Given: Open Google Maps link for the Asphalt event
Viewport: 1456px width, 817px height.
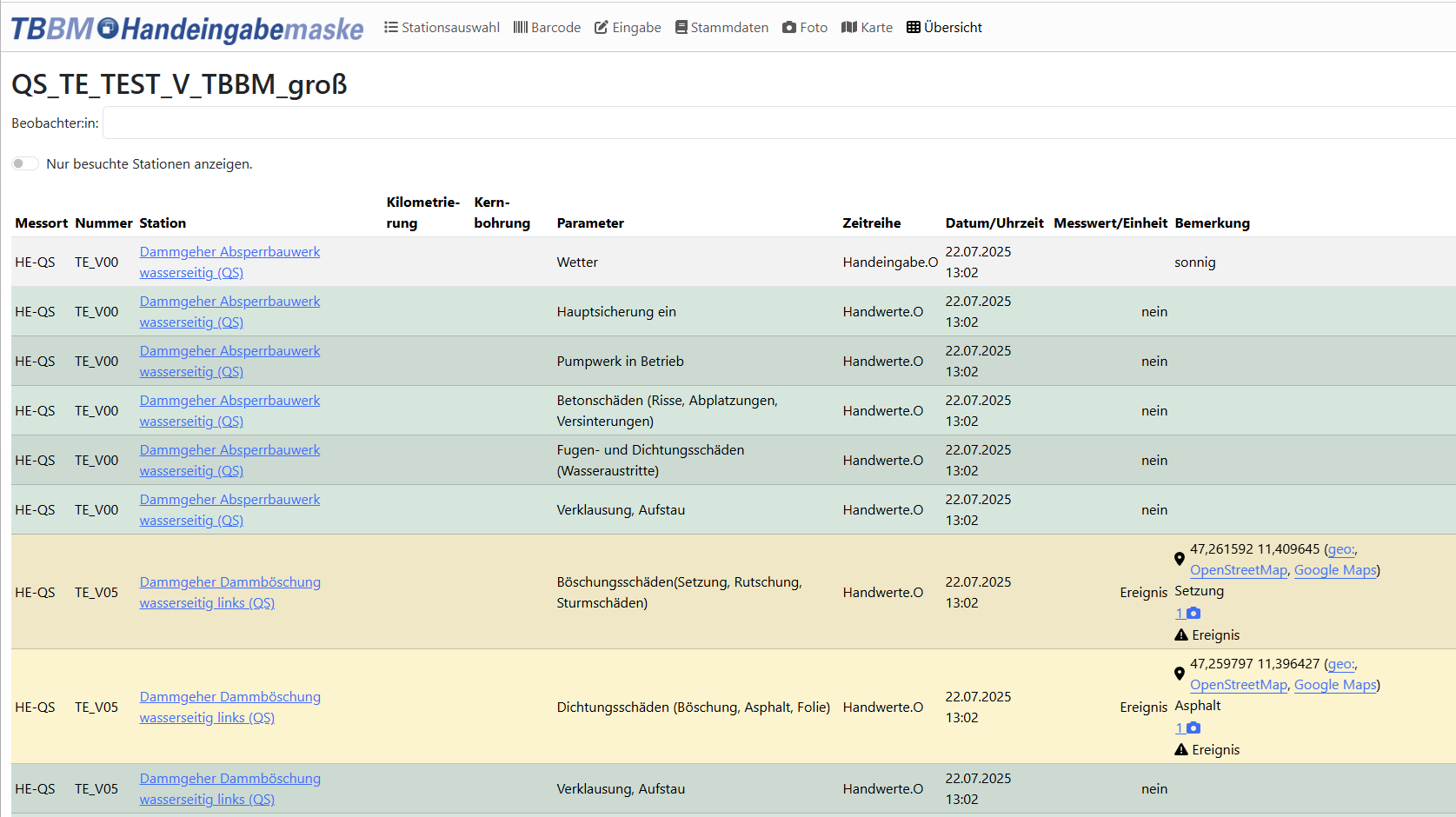Looking at the screenshot, I should pos(1335,685).
